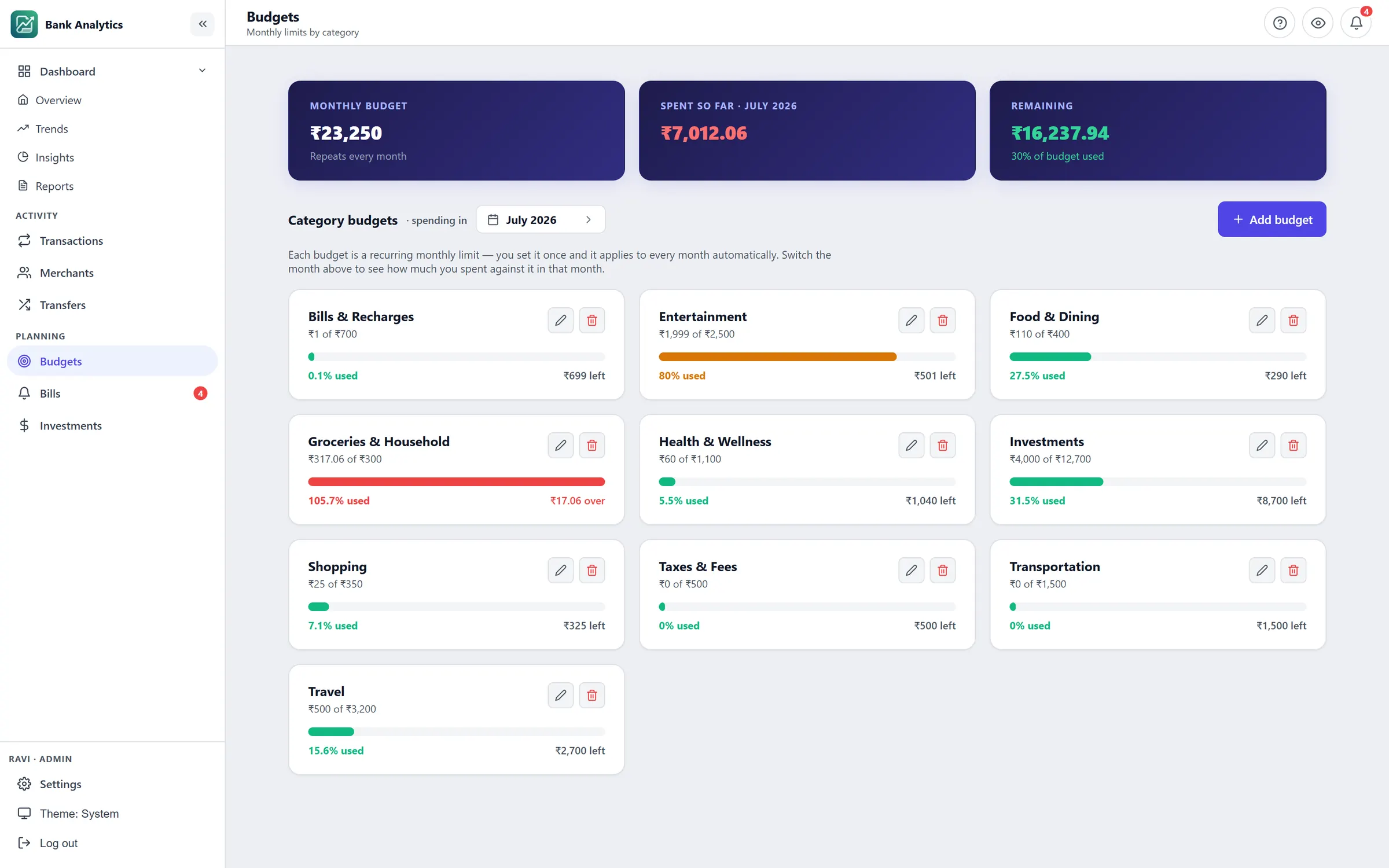Viewport: 1389px width, 868px height.
Task: Click the Groceries & Household red progress bar
Action: click(x=456, y=482)
